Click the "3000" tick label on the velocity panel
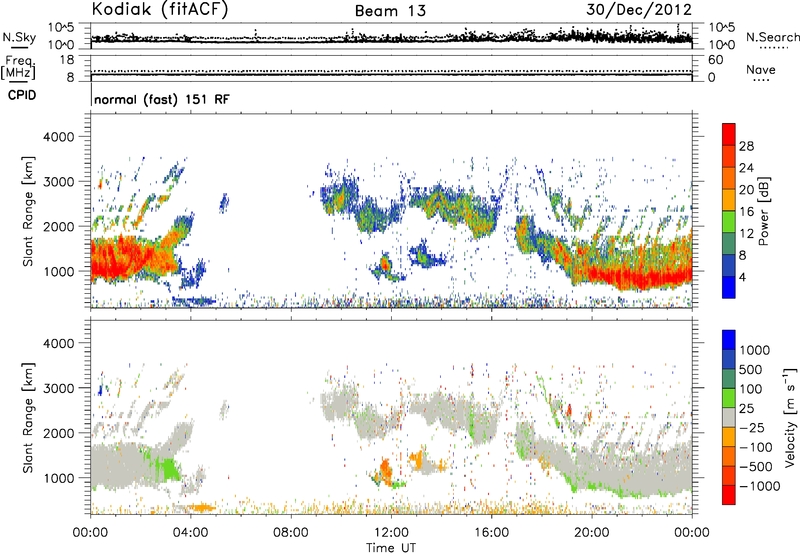Viewport: 800px width, 554px height. coord(58,388)
